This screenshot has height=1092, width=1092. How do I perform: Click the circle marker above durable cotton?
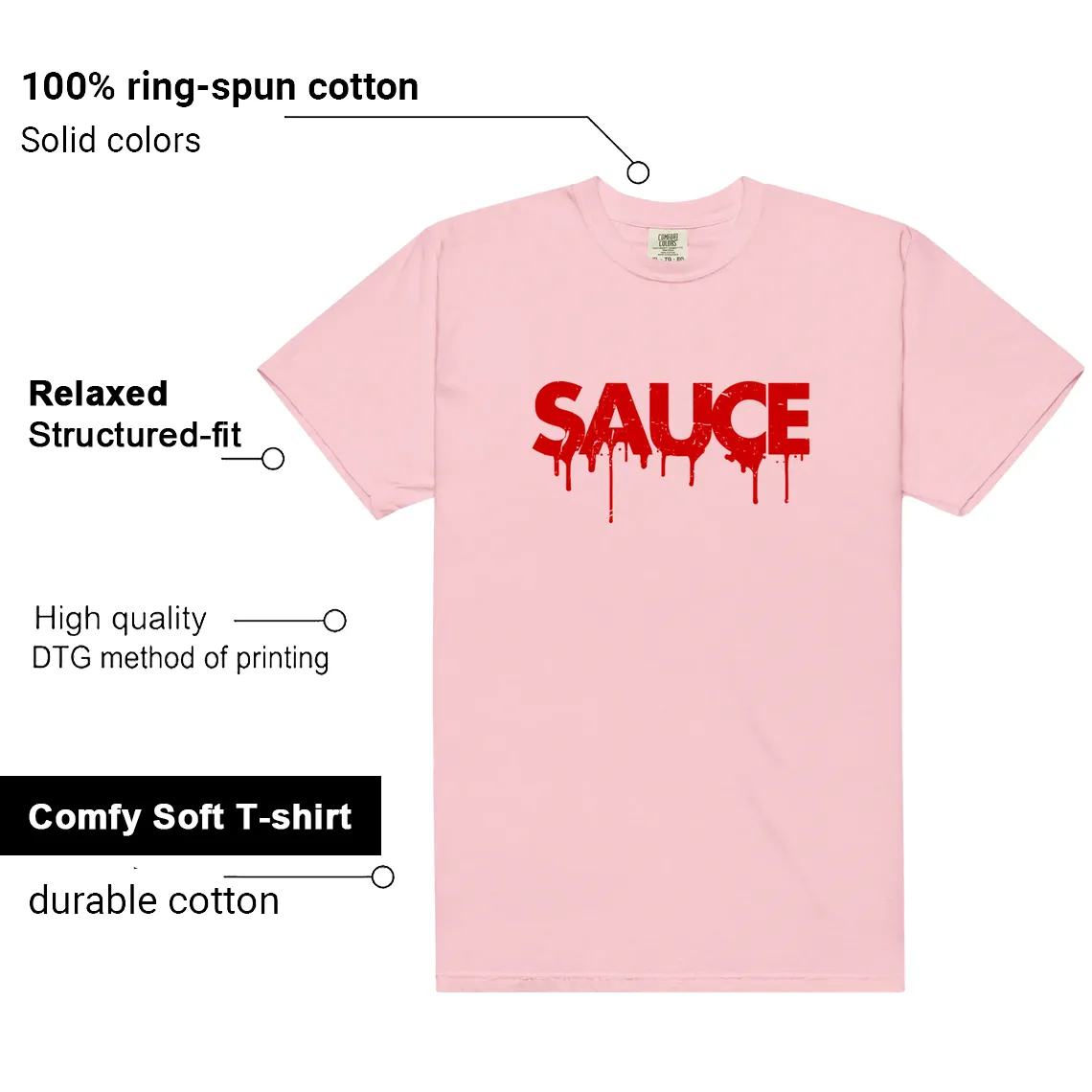coord(383,876)
